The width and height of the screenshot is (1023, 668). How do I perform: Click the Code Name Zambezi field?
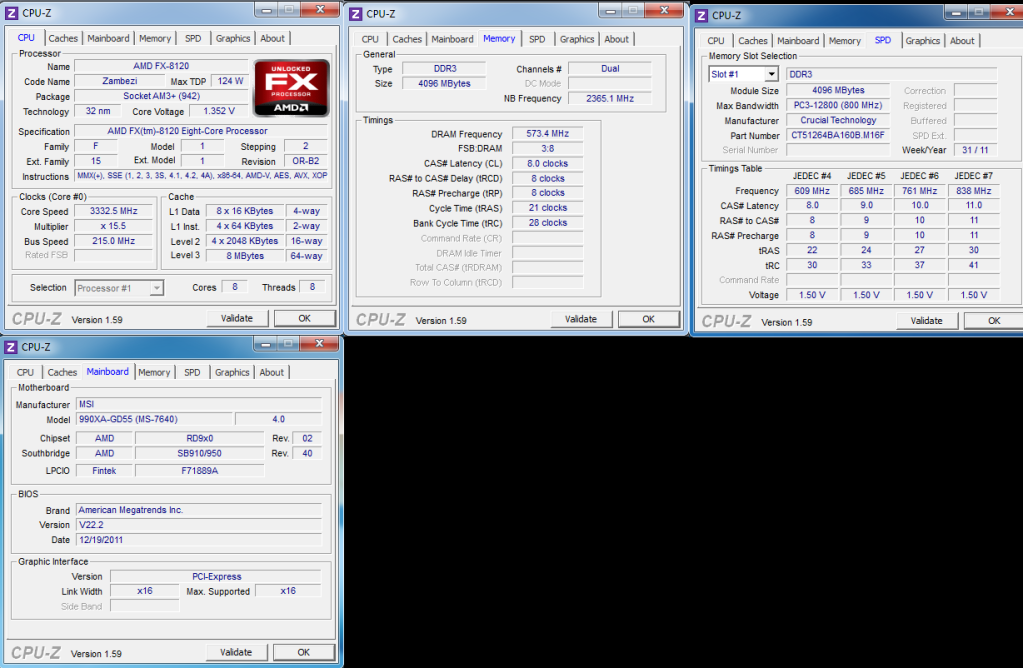pos(120,81)
